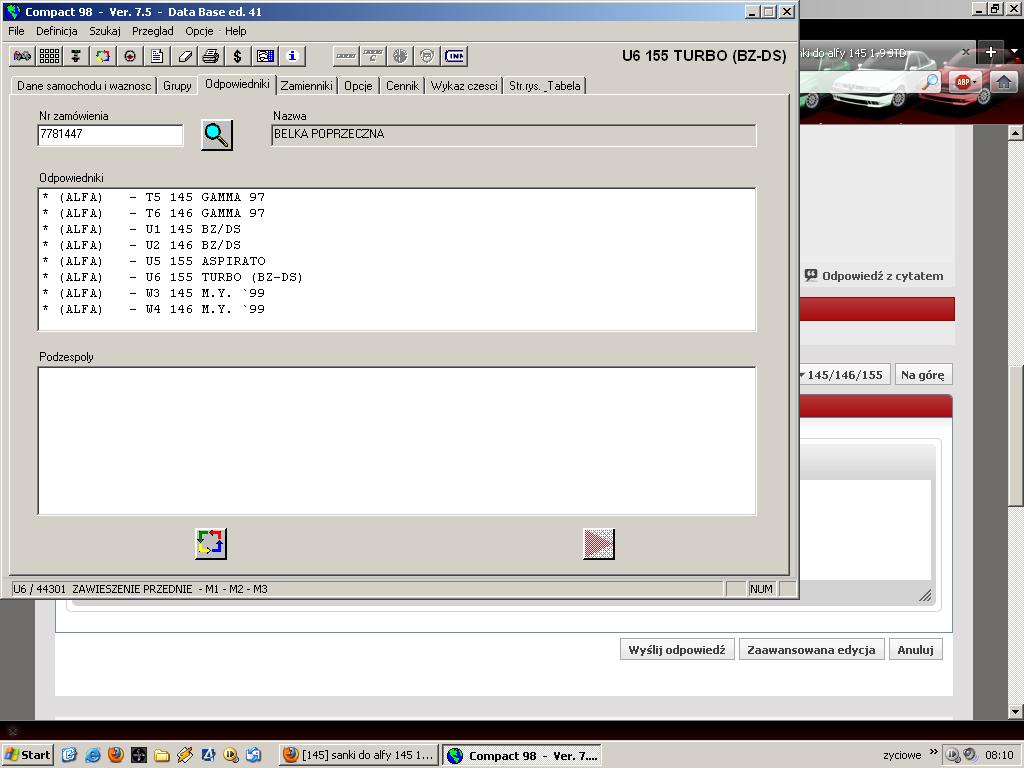
Task: Click the colored circular arrows toolbar icon
Action: coord(103,56)
